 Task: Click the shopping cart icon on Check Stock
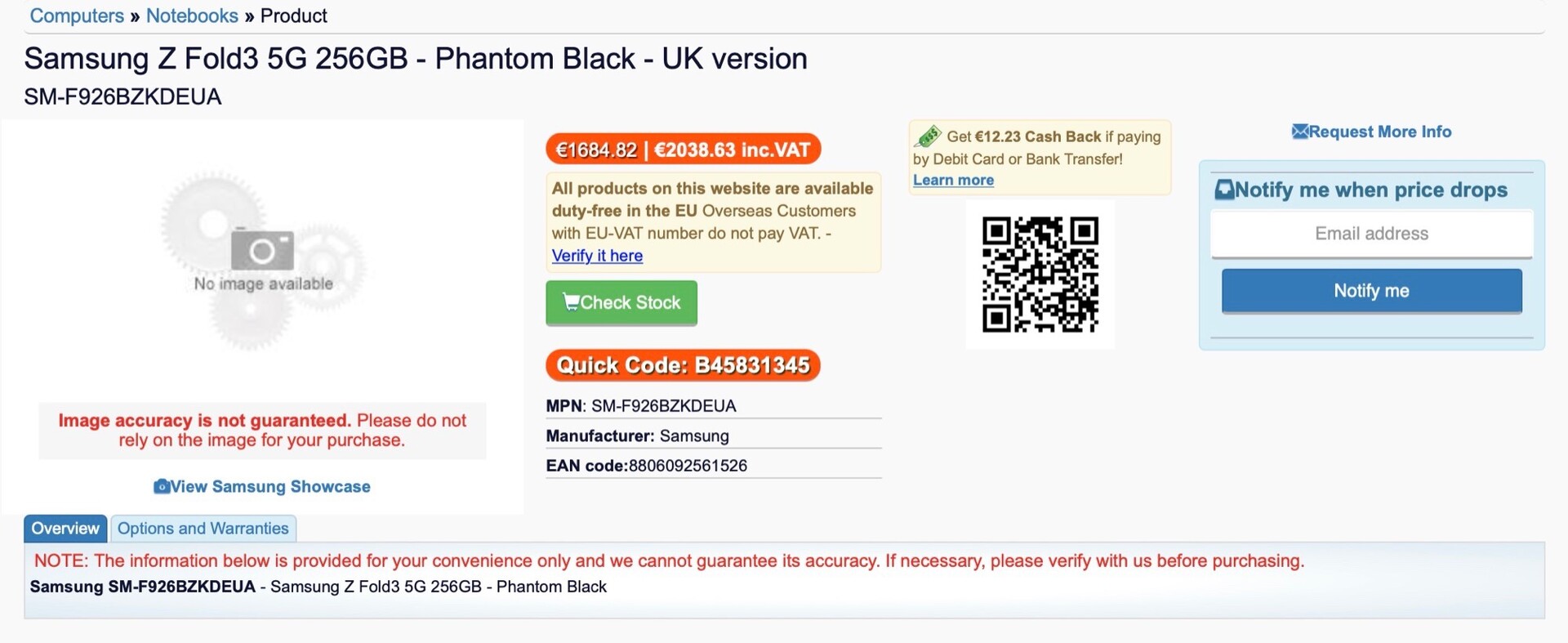[571, 301]
